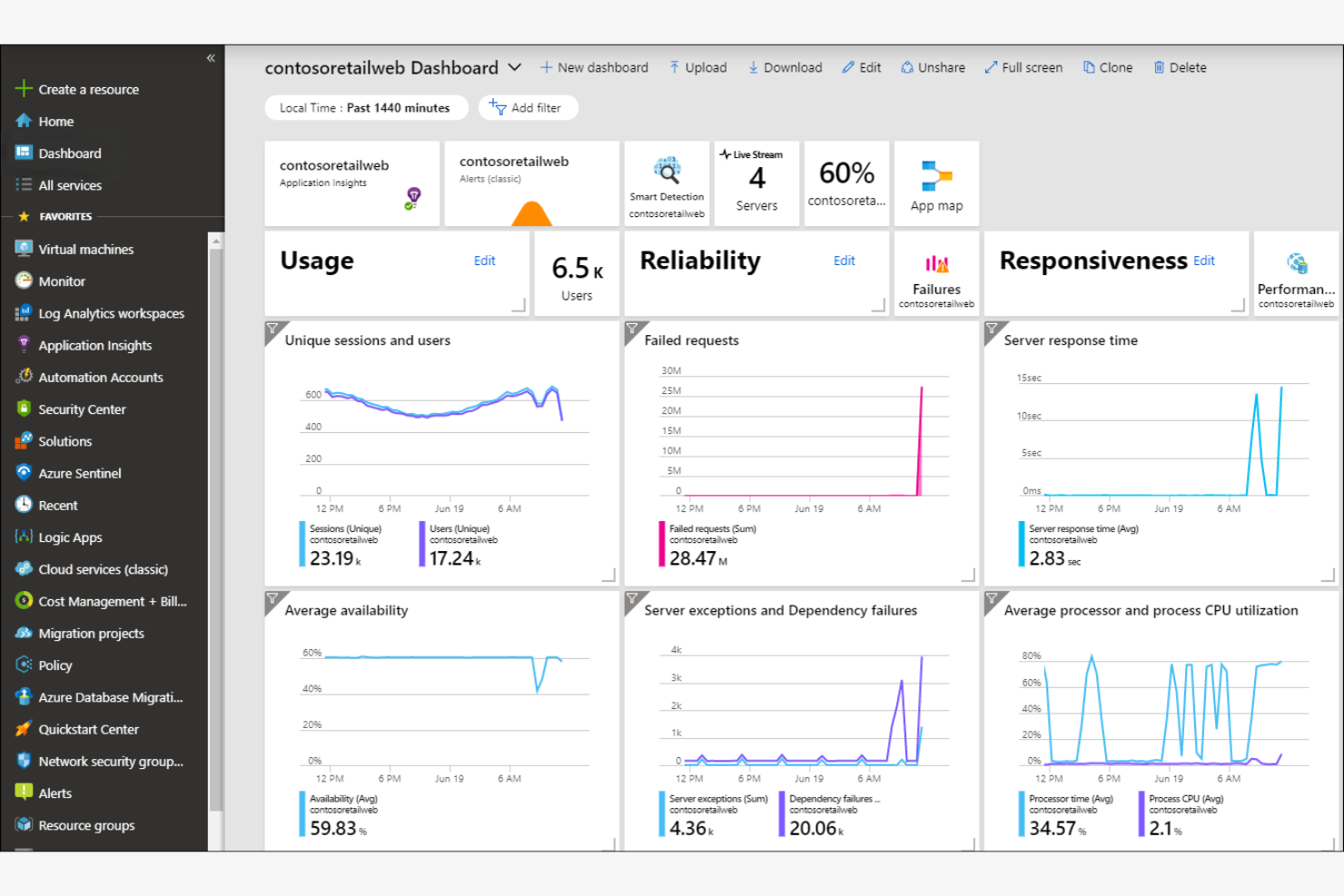Click Upload in dashboard toolbar

(697, 67)
